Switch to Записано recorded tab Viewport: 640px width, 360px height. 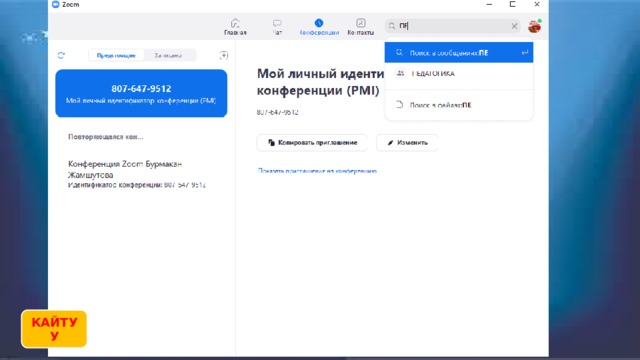[168, 55]
